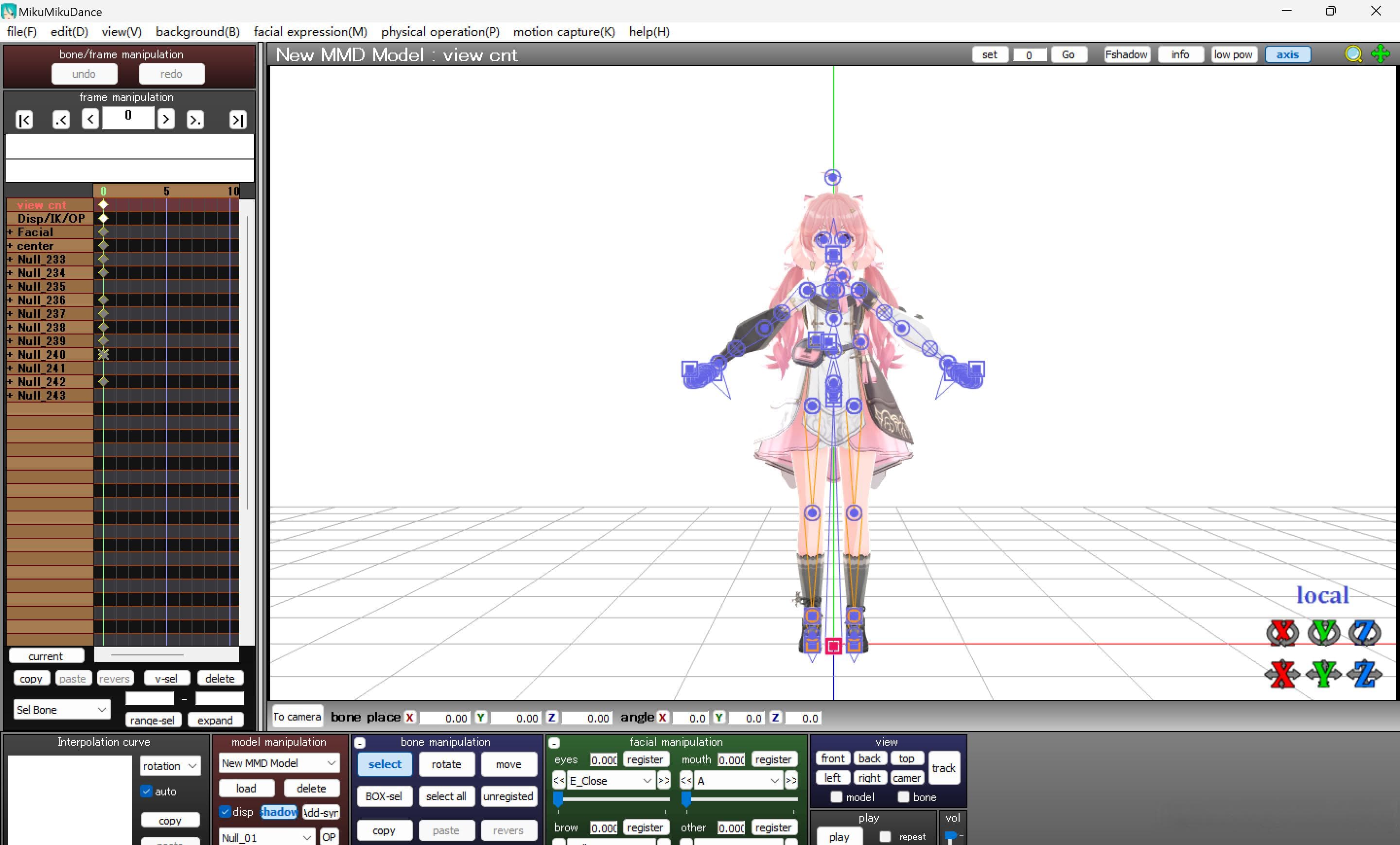Click the BOX-sel button

[384, 796]
